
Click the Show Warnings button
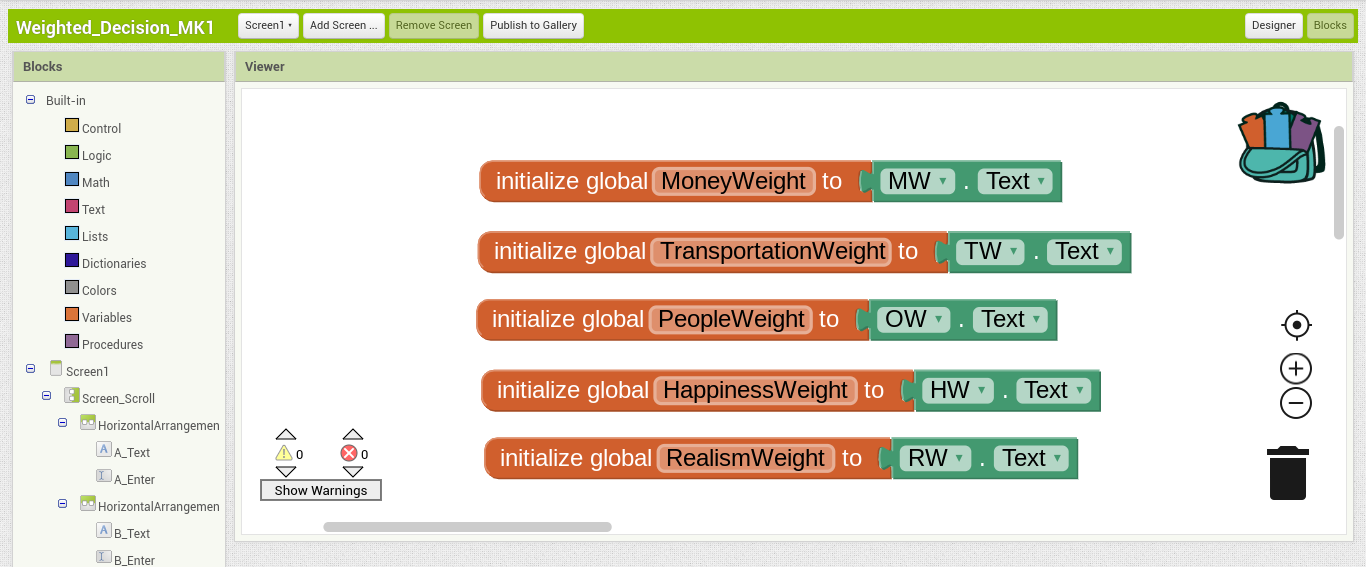(321, 490)
